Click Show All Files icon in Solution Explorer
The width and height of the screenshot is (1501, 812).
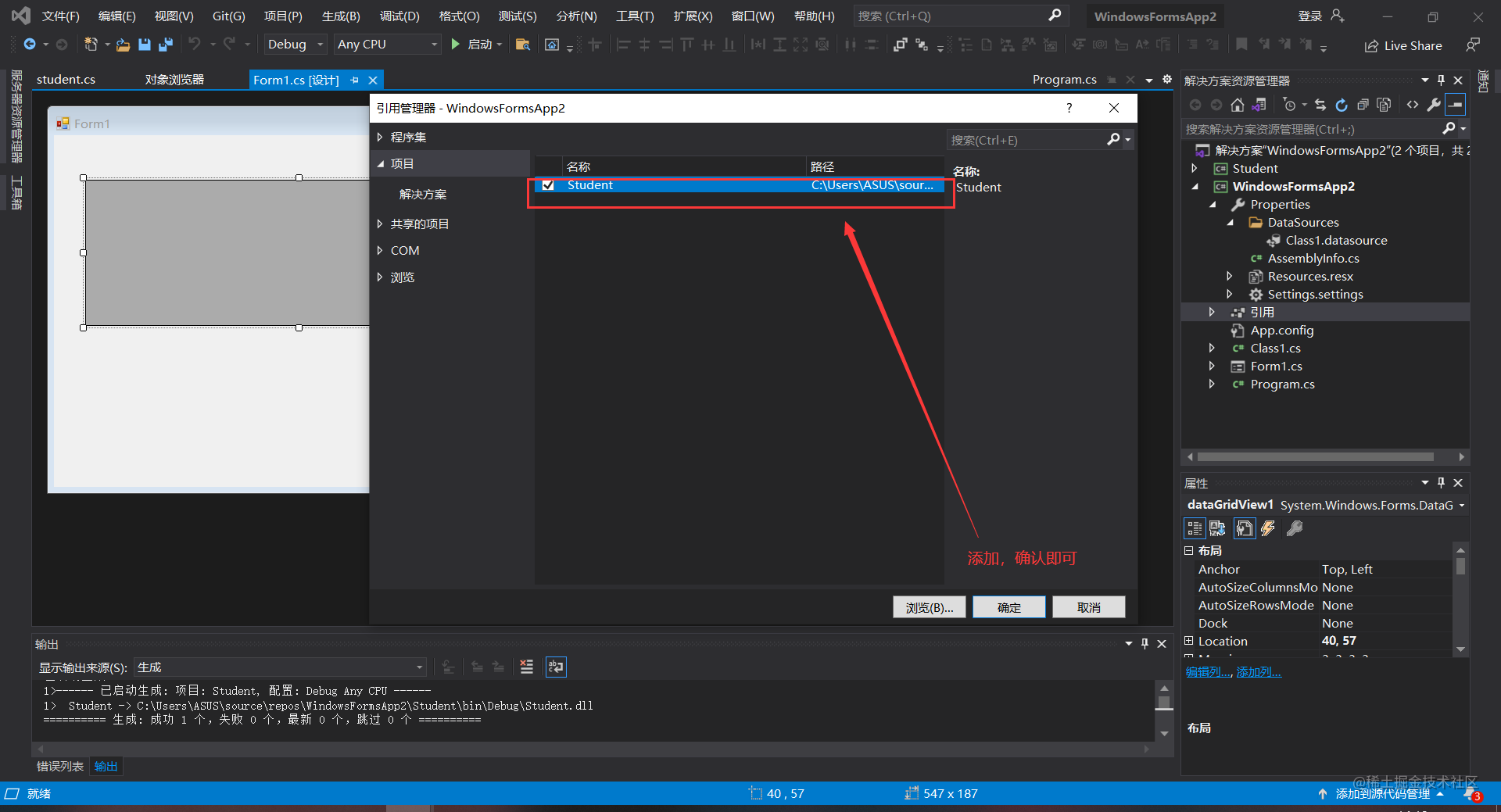[1384, 105]
